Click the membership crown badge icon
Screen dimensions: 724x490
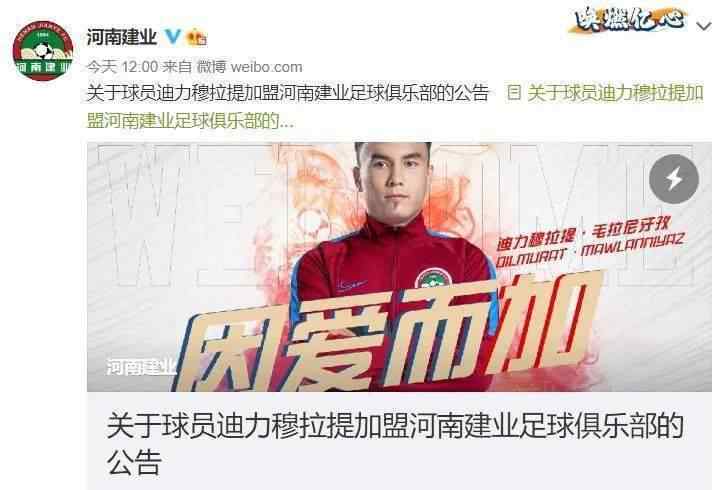pos(196,37)
